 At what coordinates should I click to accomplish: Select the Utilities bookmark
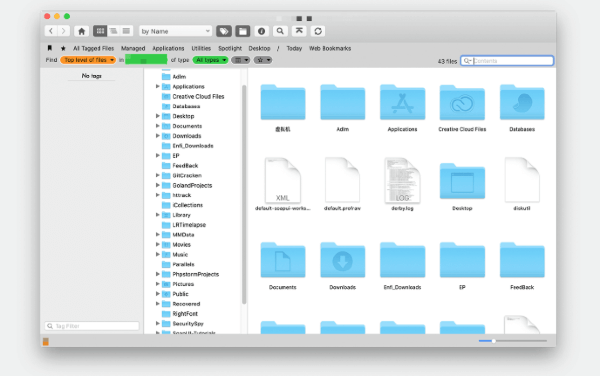[201, 48]
